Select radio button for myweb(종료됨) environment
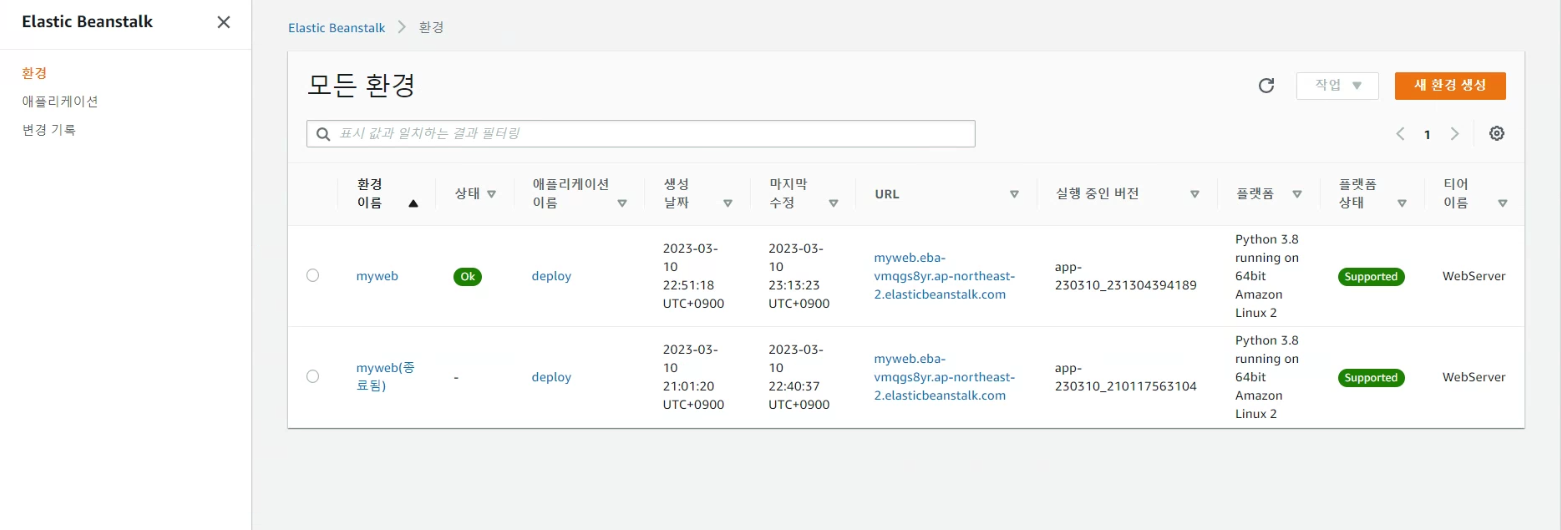This screenshot has width=1561, height=530. [x=313, y=376]
